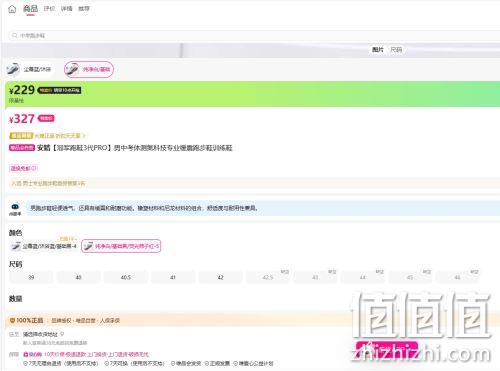Click the location pin beside delivery address
Image resolution: width=500 pixels, height=371 pixels.
[62, 334]
